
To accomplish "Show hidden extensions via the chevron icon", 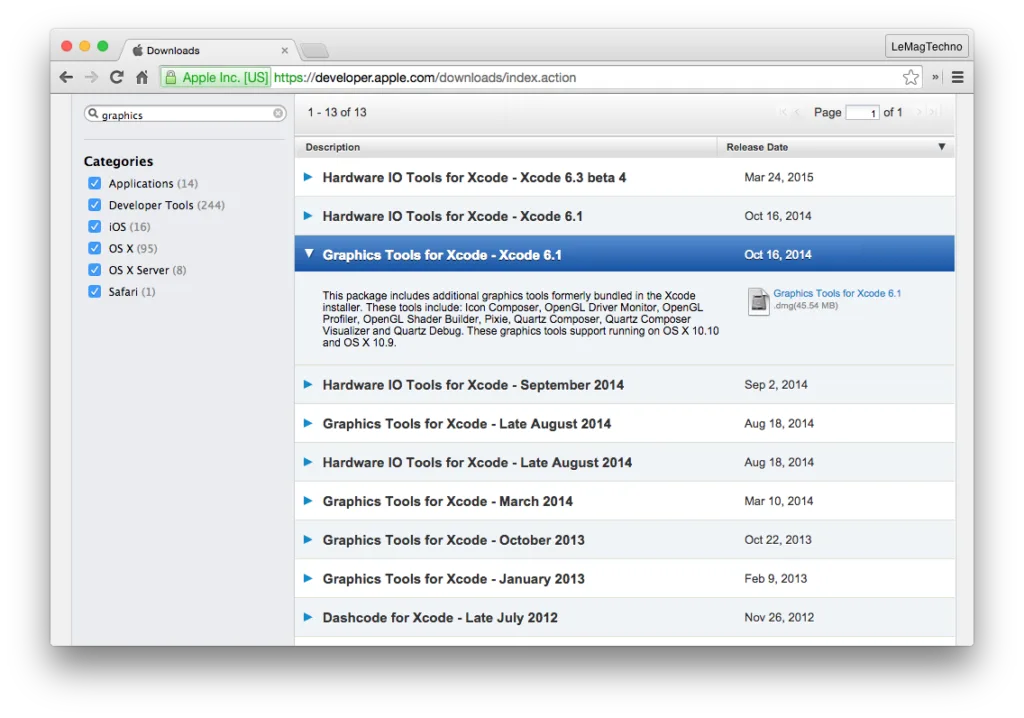I will click(x=935, y=77).
